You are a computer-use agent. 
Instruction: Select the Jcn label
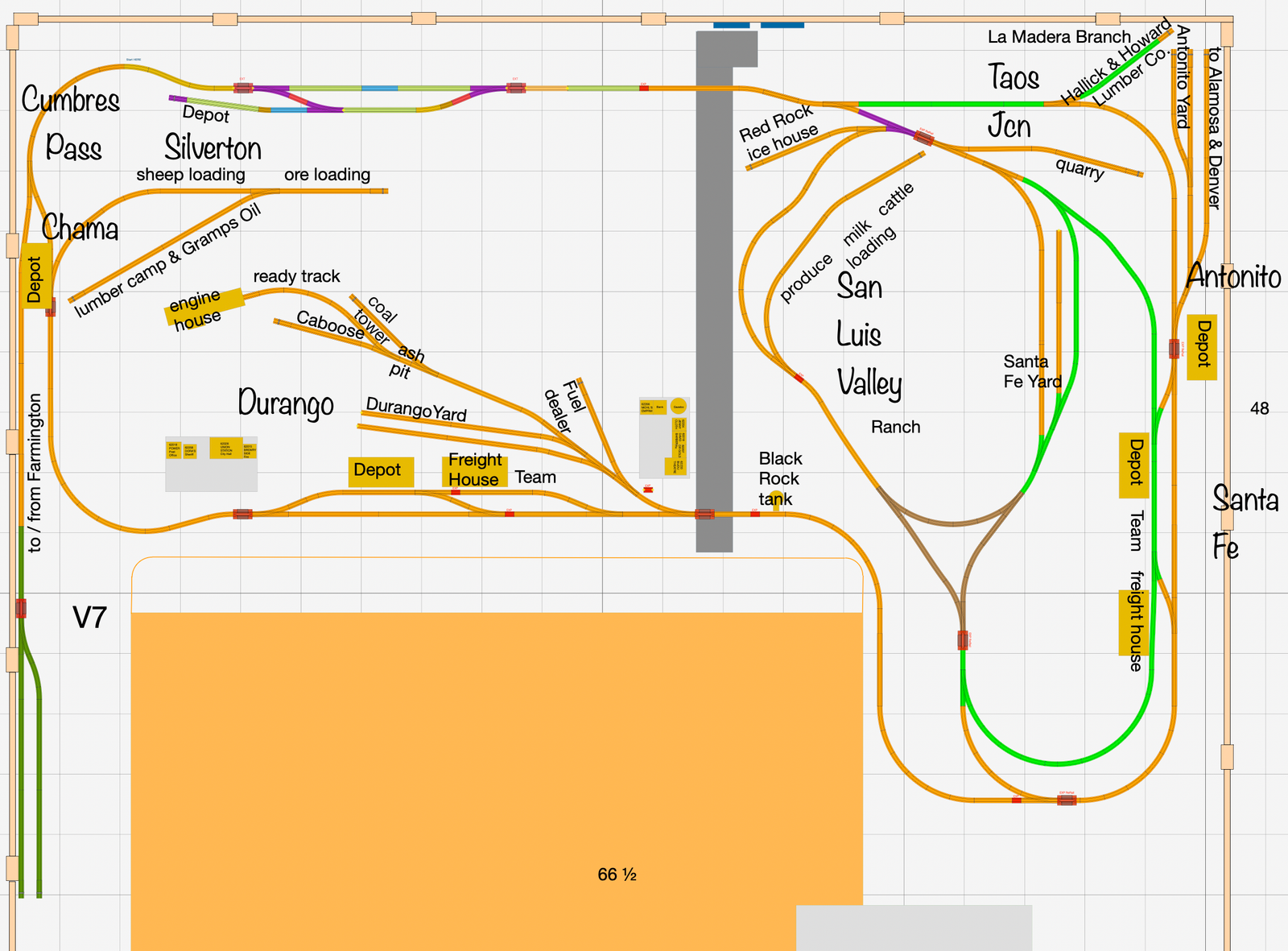(x=1009, y=126)
